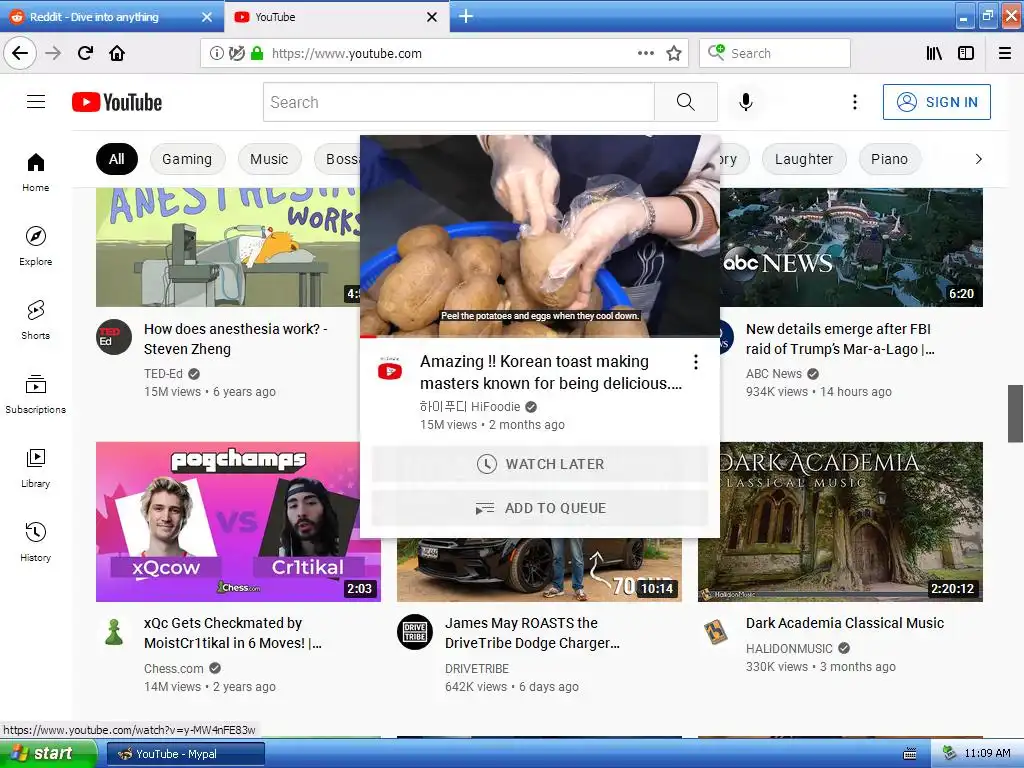Image resolution: width=1024 pixels, height=768 pixels.
Task: Open the TED-Ed channel avatar
Action: coord(114,337)
